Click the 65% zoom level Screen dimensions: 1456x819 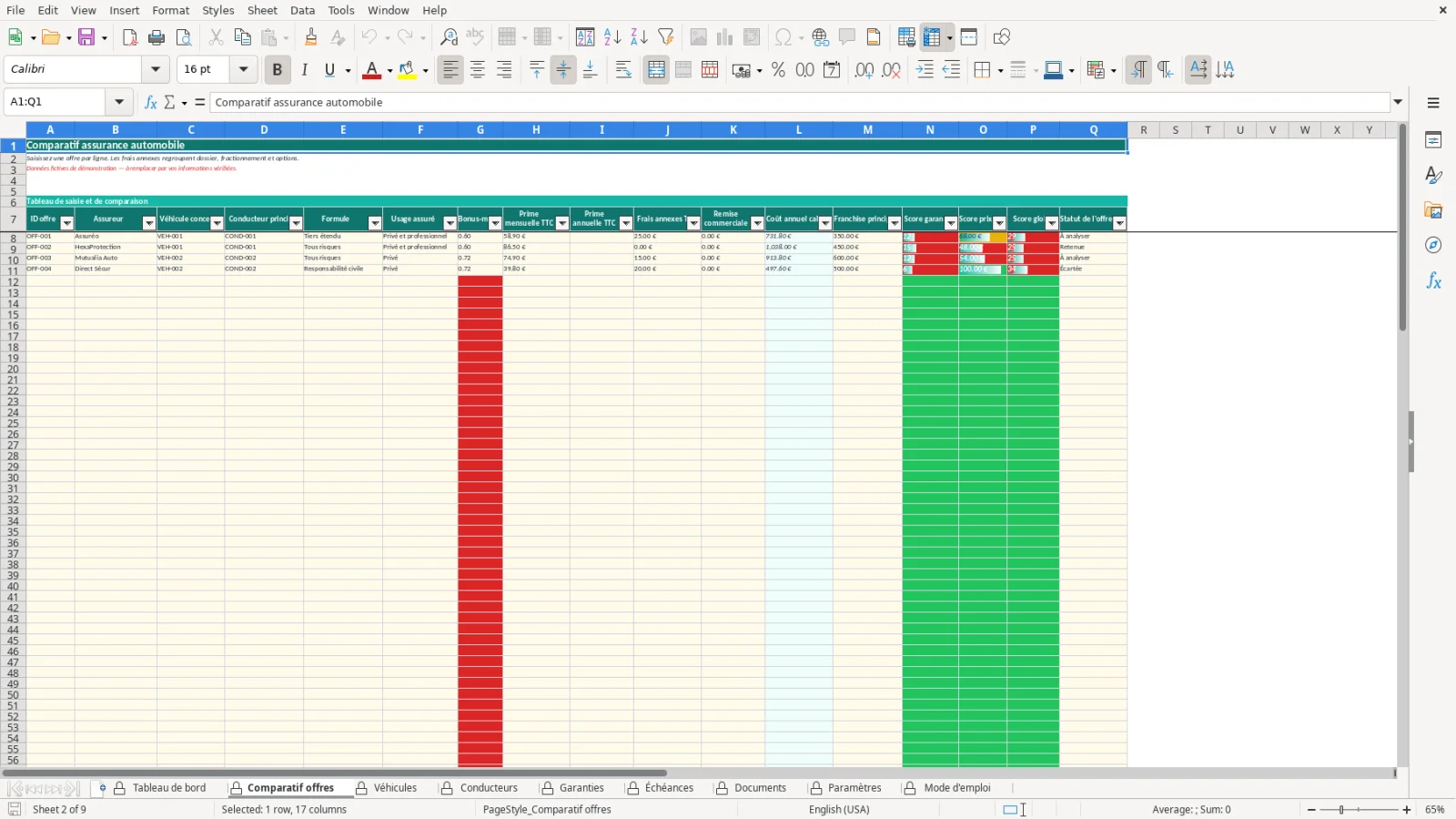pyautogui.click(x=1435, y=810)
